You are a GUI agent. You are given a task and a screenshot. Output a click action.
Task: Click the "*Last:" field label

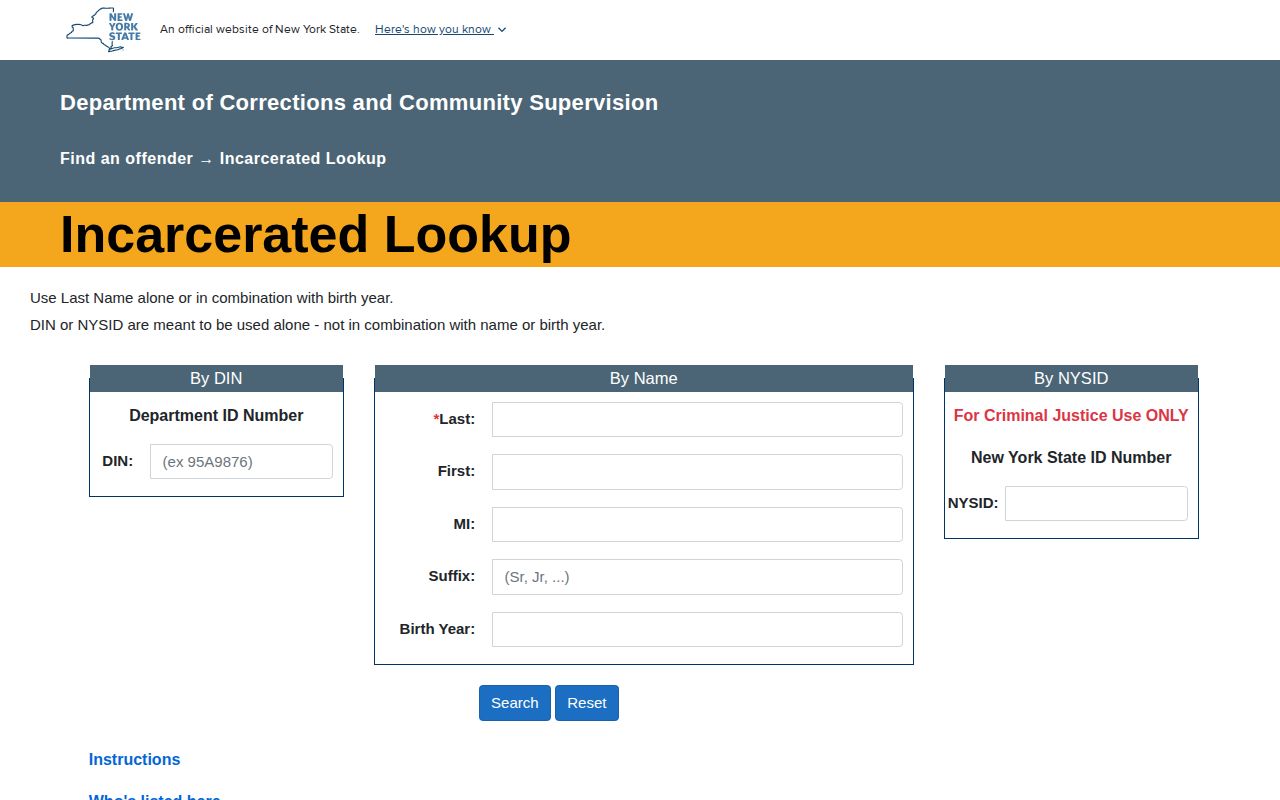pos(454,419)
